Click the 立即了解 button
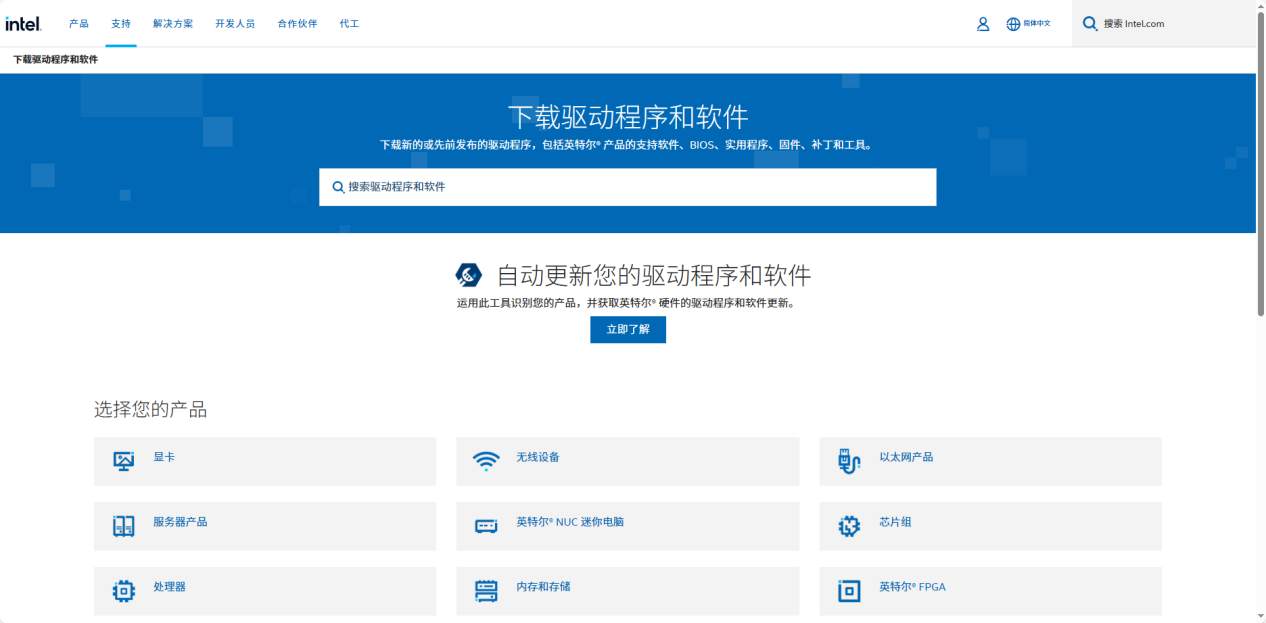This screenshot has height=623, width=1266. (627, 329)
